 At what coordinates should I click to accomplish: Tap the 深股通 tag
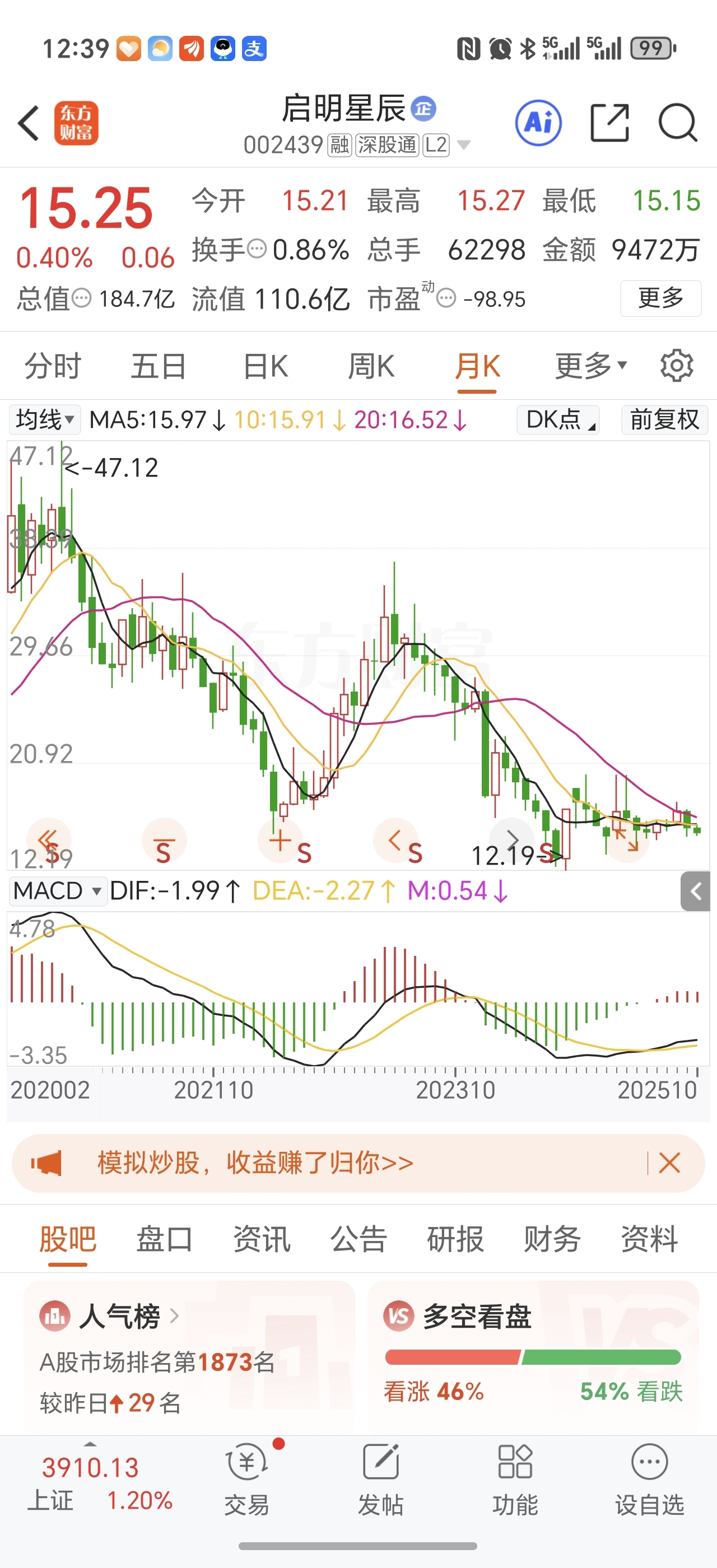coord(387,145)
